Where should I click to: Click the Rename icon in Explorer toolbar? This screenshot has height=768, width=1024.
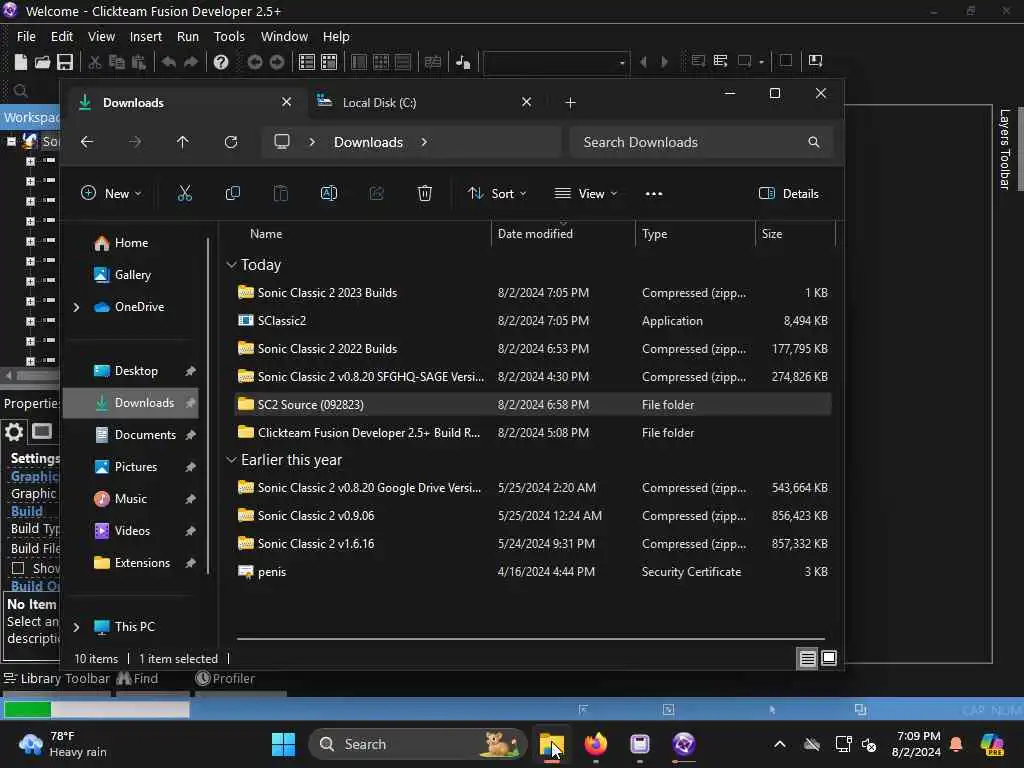coord(328,193)
